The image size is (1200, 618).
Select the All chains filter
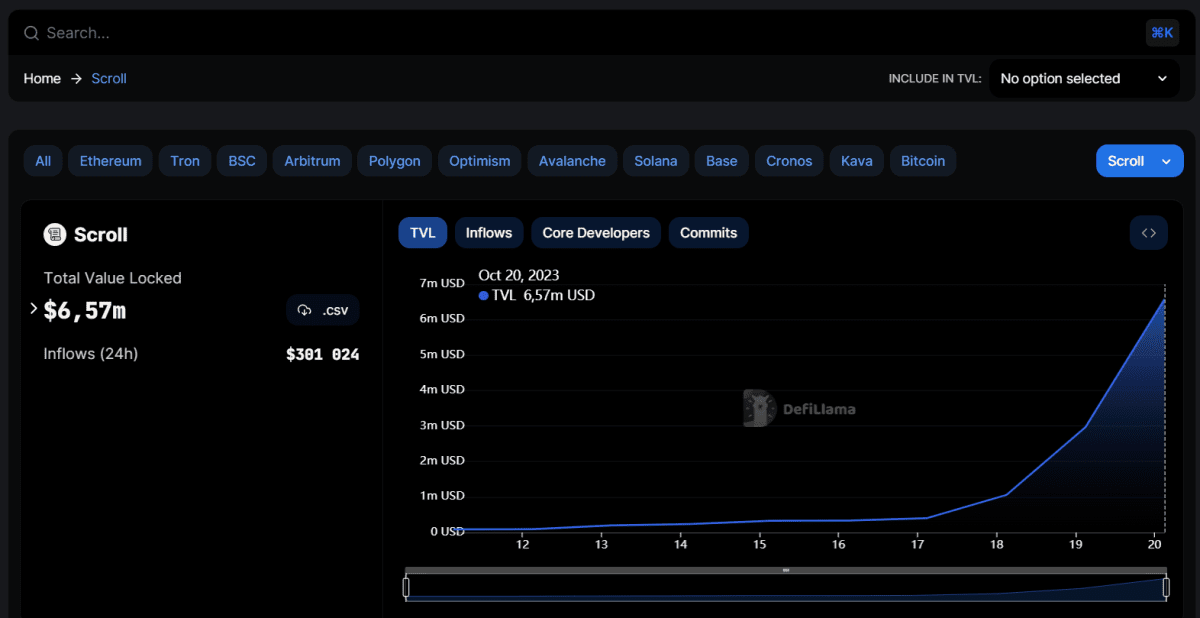pyautogui.click(x=43, y=161)
